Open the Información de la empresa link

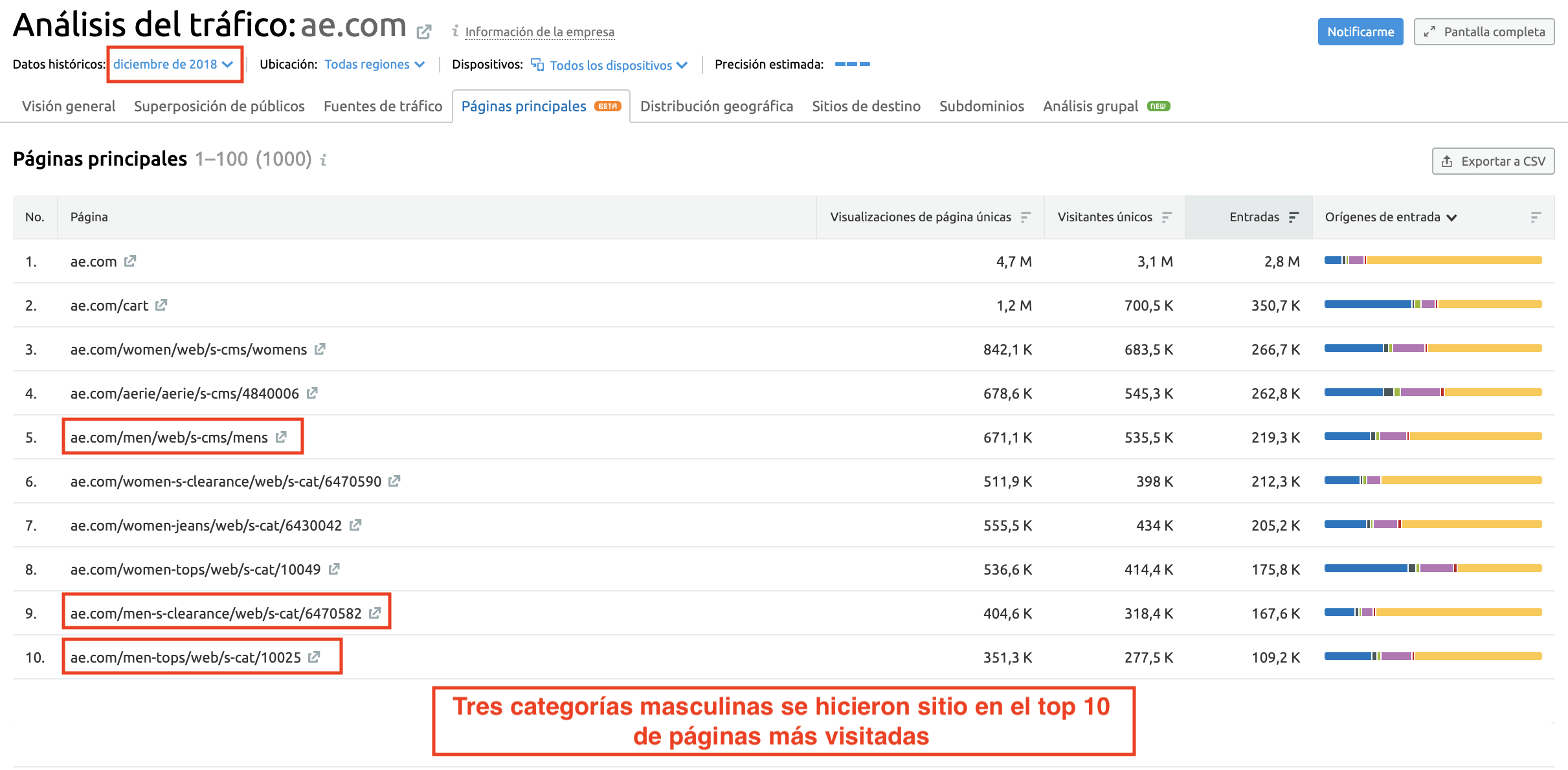[x=540, y=32]
